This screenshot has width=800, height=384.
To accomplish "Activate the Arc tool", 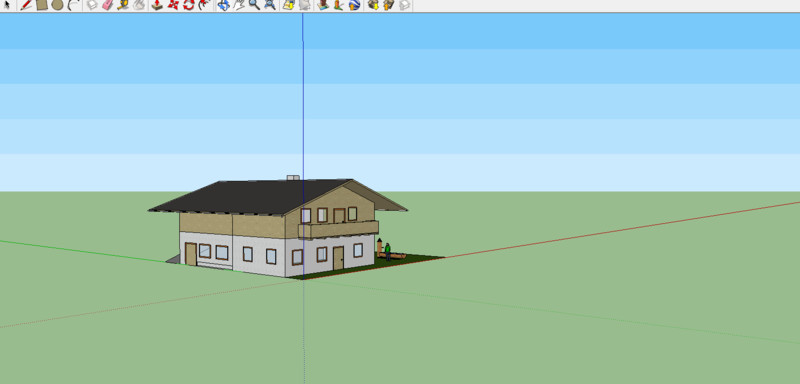I will (73, 5).
